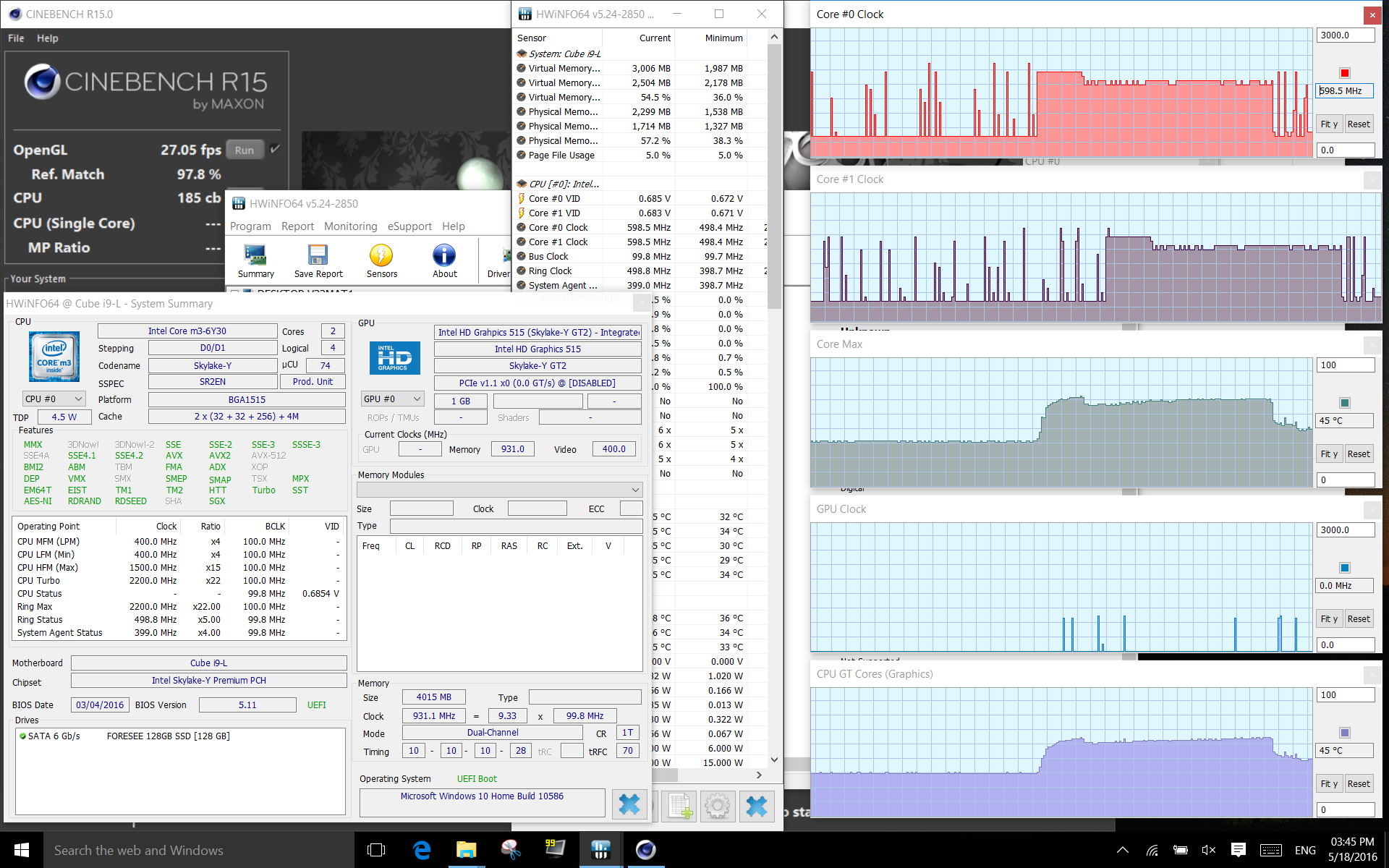Screen dimensions: 1389x868
Task: Toggle the OpenGL test checkmark in Cinebench
Action: coord(275,150)
